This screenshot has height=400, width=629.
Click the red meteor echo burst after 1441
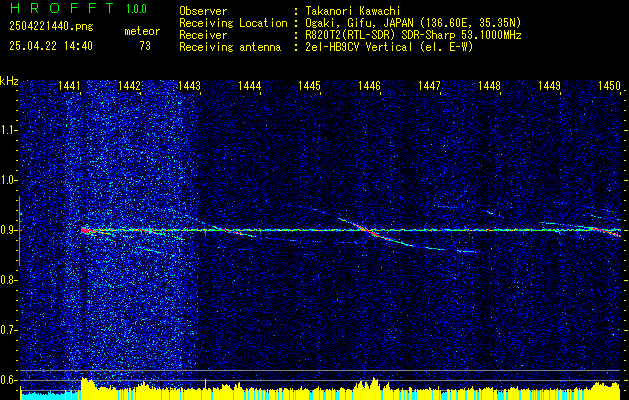coord(86,230)
